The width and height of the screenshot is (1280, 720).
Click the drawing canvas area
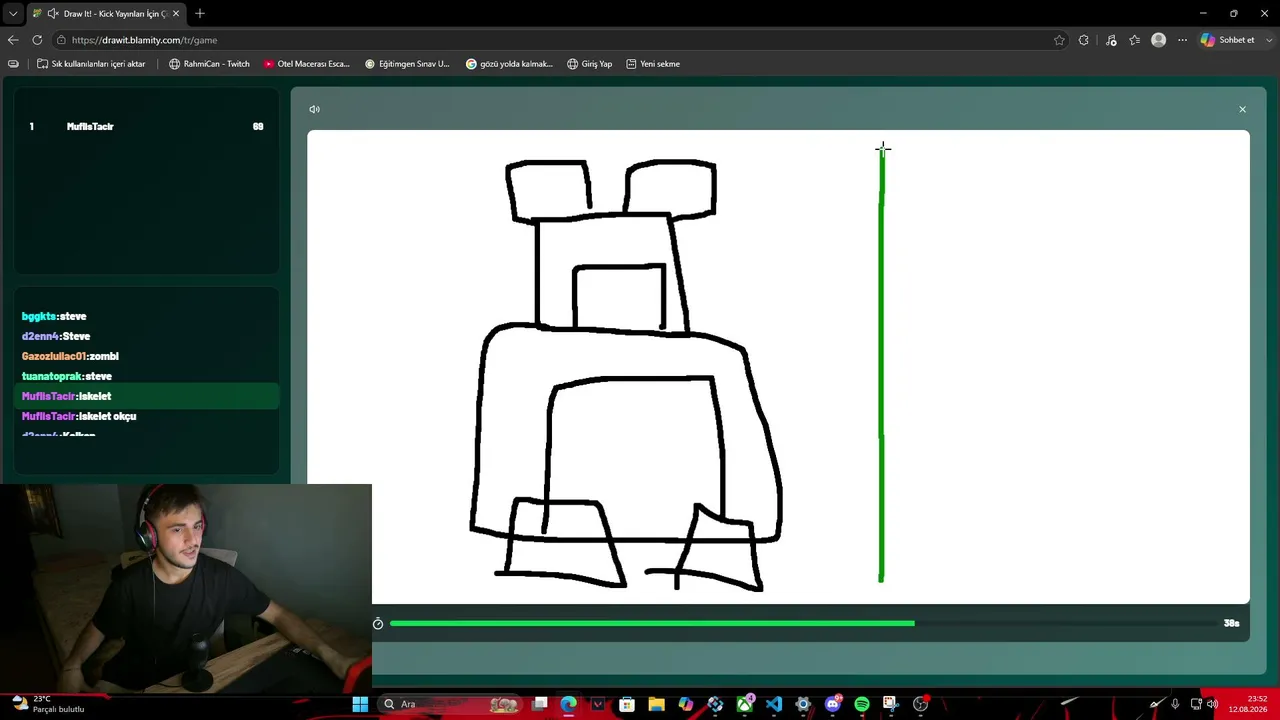(778, 367)
